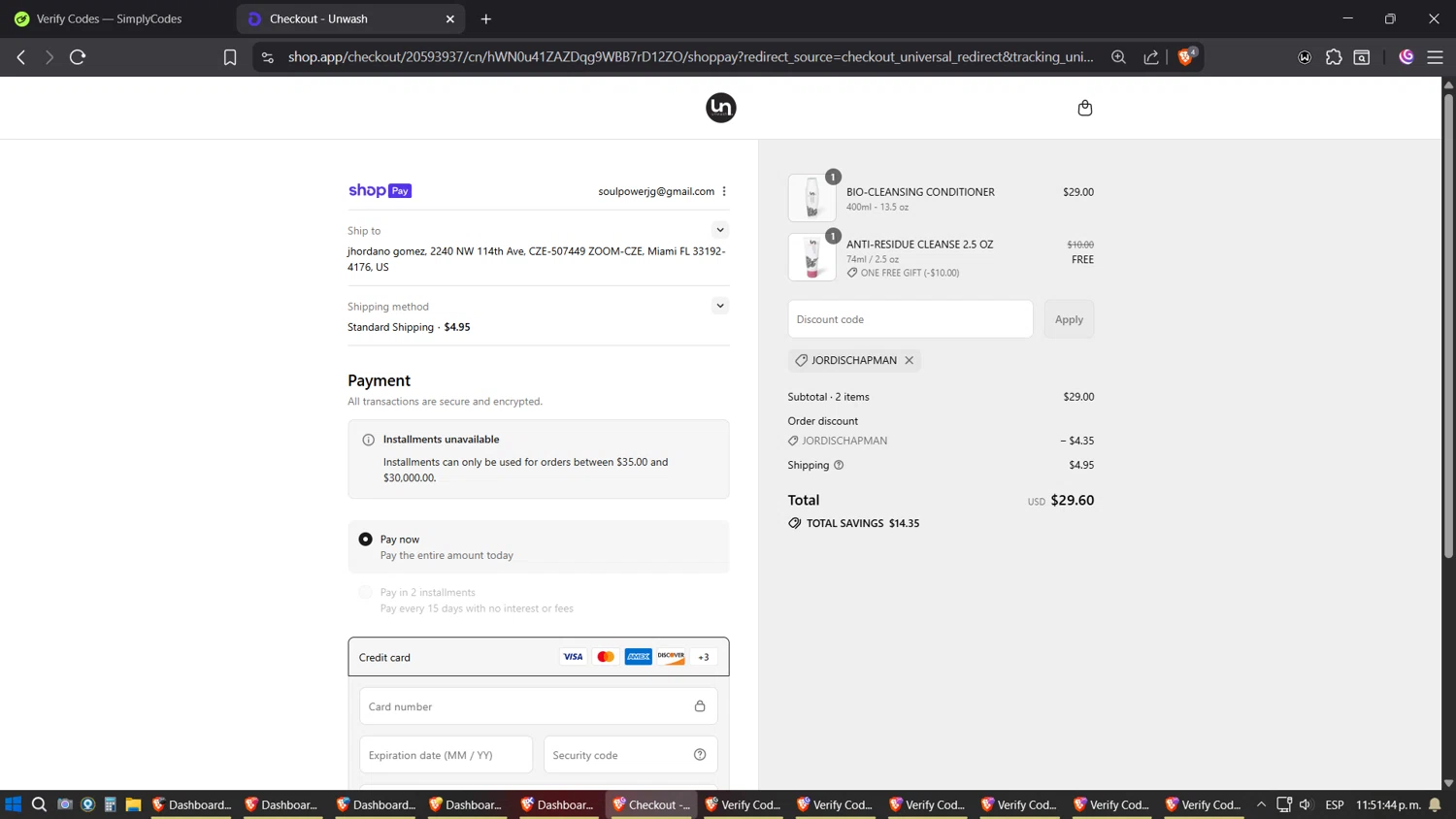Click the $29.60 total amount
The height and width of the screenshot is (819, 1456).
1073,501
